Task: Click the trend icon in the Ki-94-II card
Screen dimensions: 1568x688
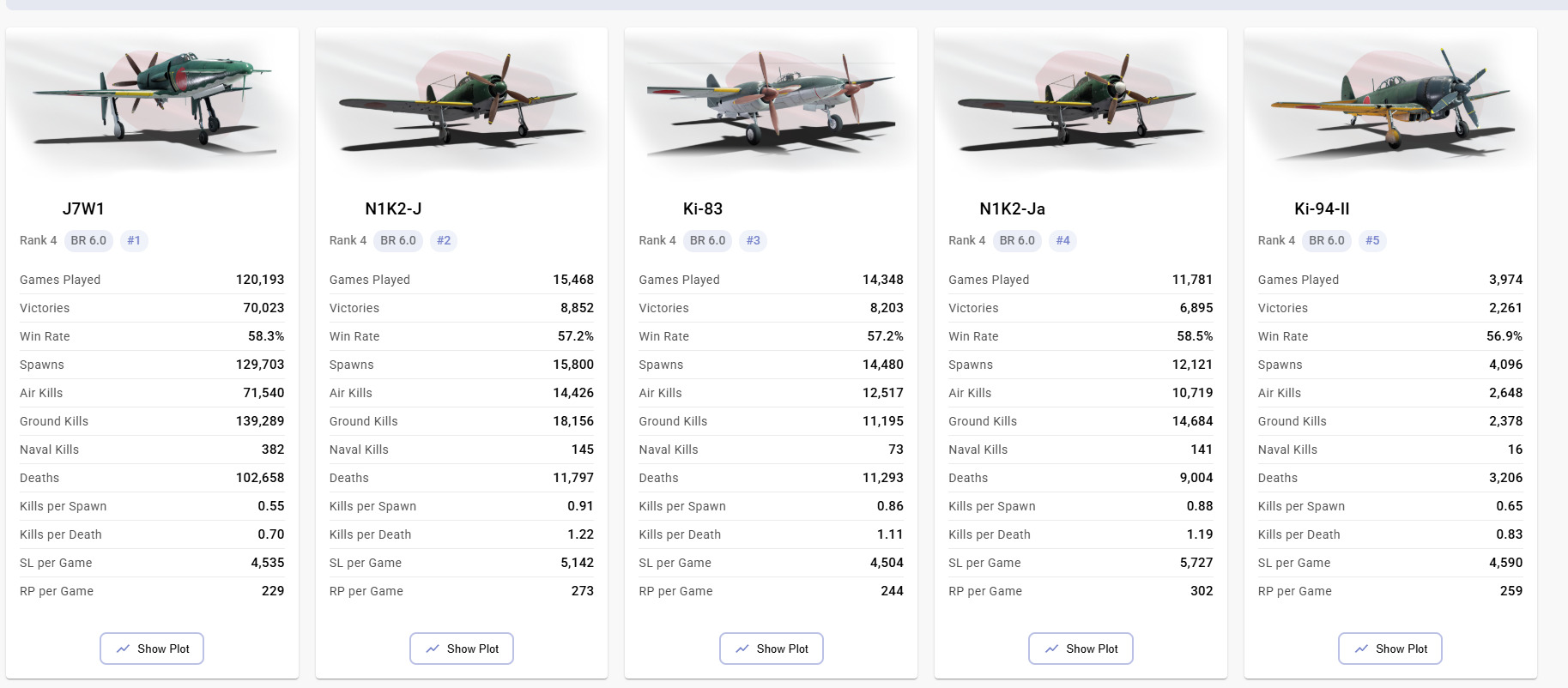Action: (1361, 649)
